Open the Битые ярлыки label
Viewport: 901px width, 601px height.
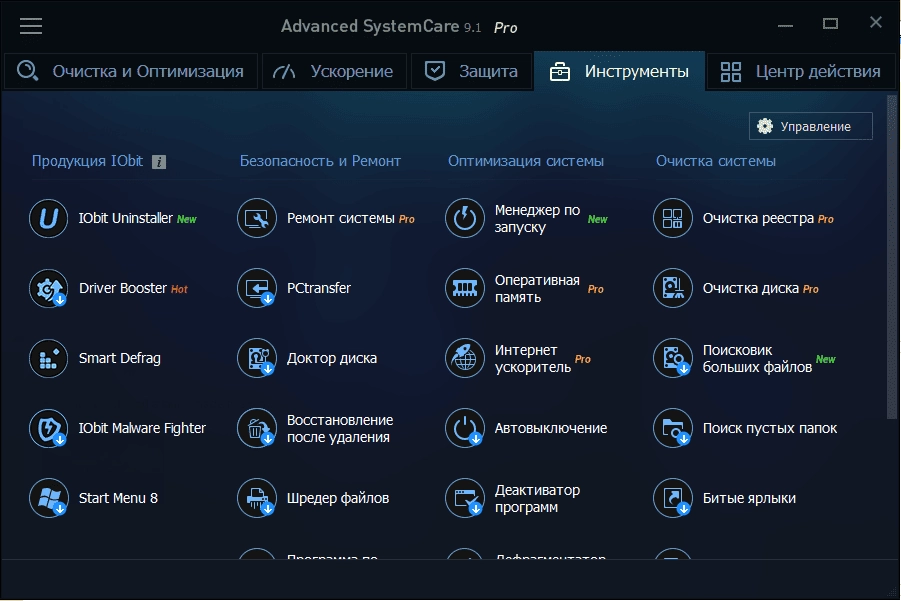click(x=749, y=498)
